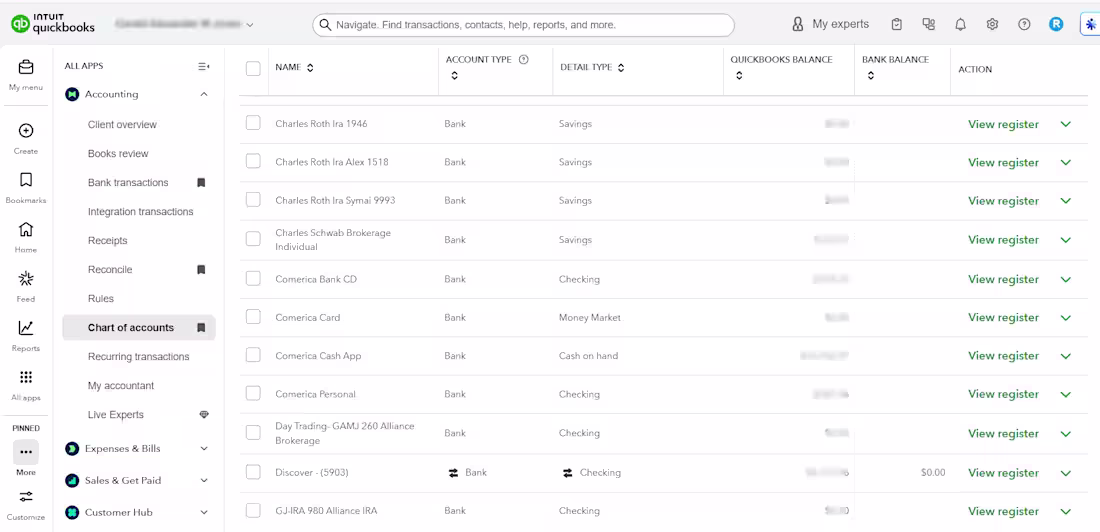The height and width of the screenshot is (532, 1100).
Task: Open Rules menu item
Action: [100, 299]
